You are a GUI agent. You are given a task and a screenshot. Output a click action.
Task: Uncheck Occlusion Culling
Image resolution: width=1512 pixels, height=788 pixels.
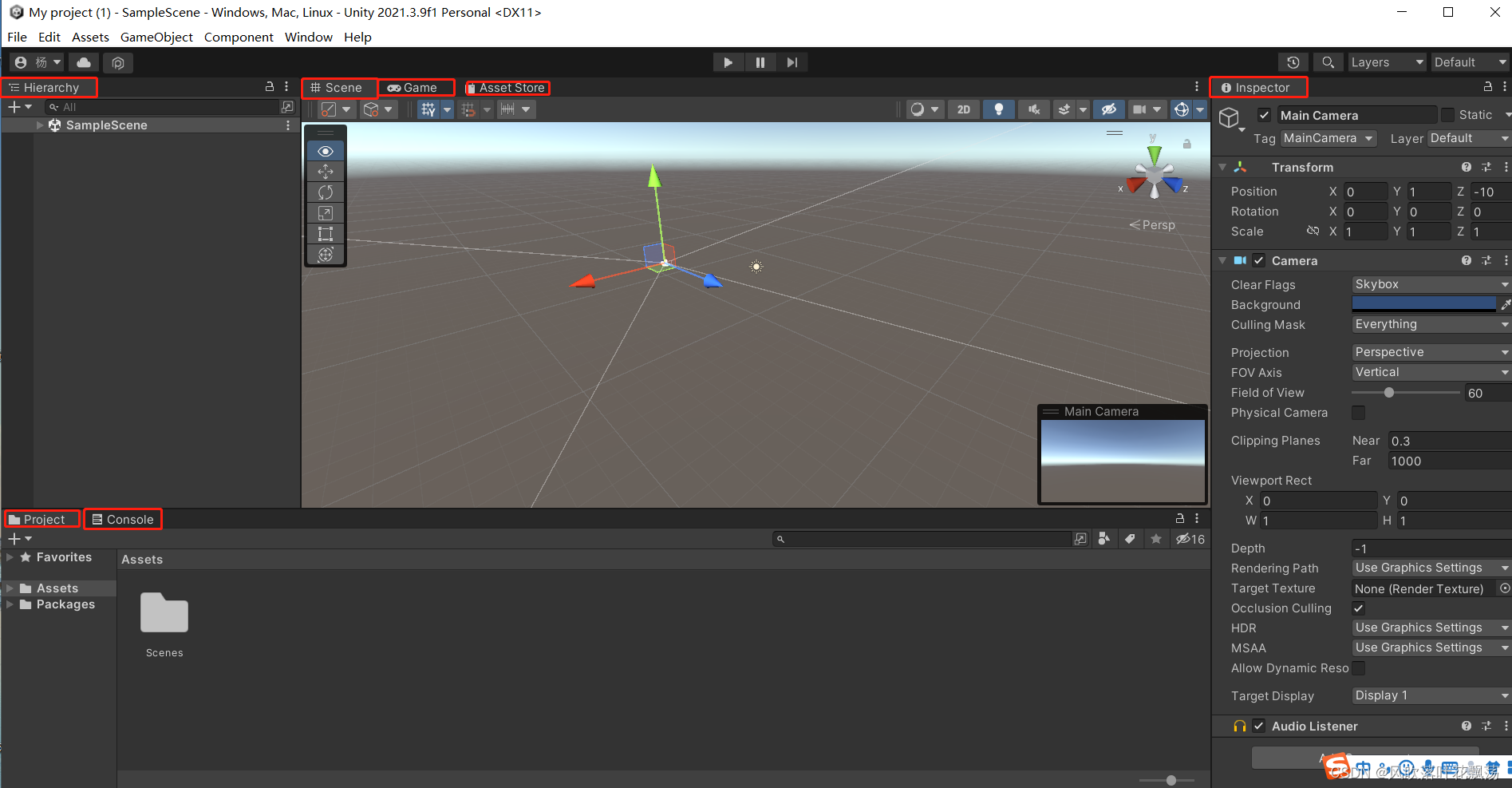pos(1358,608)
